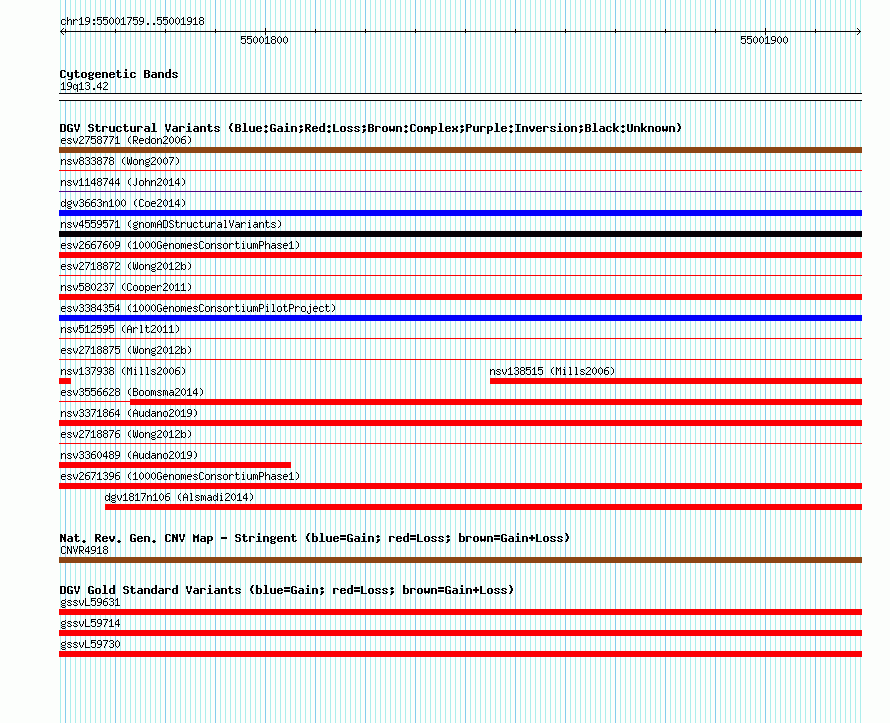Image resolution: width=890 pixels, height=723 pixels.
Task: Click the esv2758771 (Redon2006) variant label
Action: tap(126, 140)
